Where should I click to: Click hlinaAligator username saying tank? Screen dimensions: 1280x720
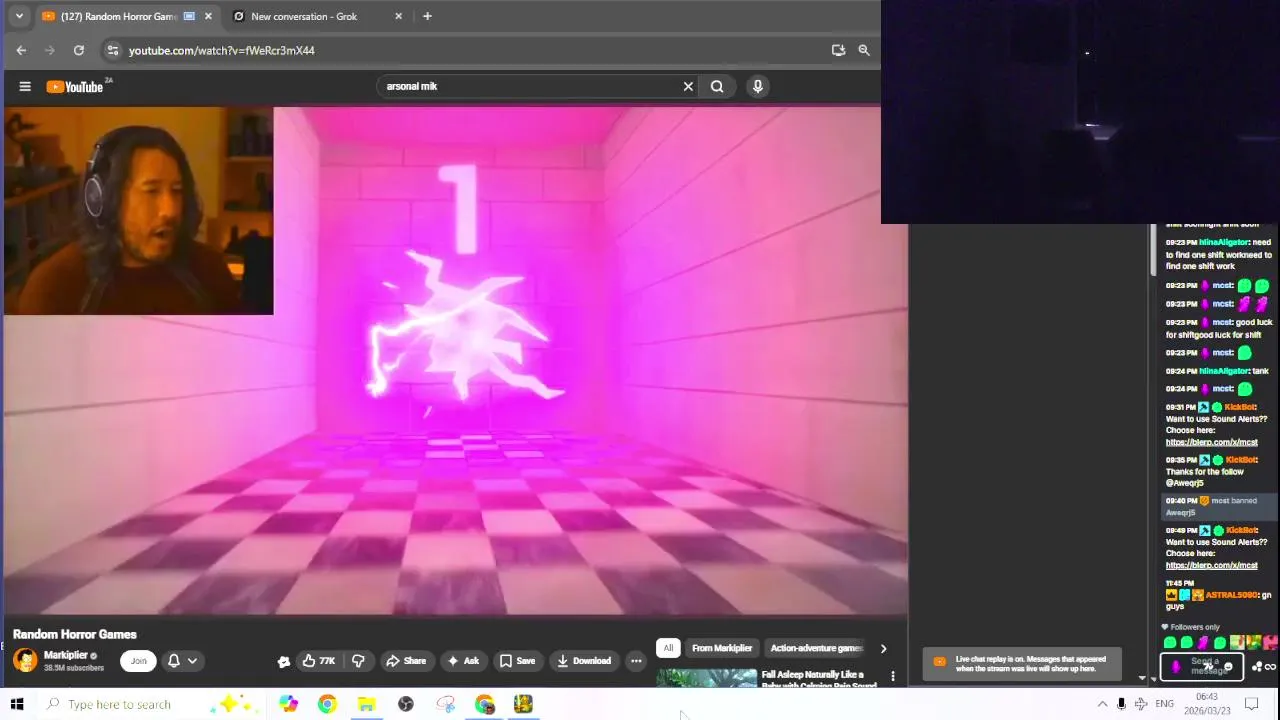[1224, 371]
